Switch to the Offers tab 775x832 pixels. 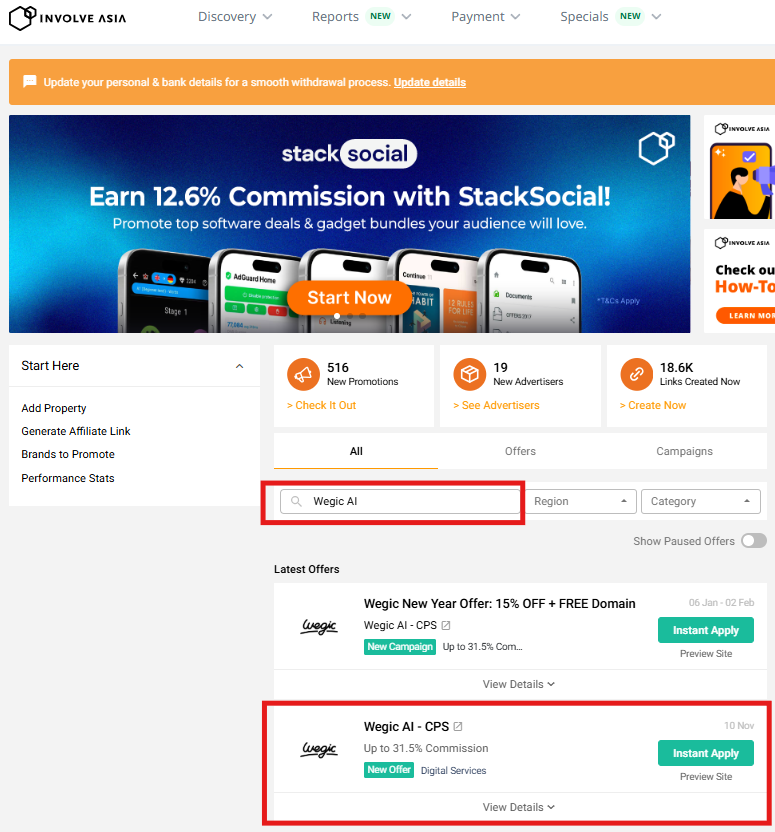point(520,451)
